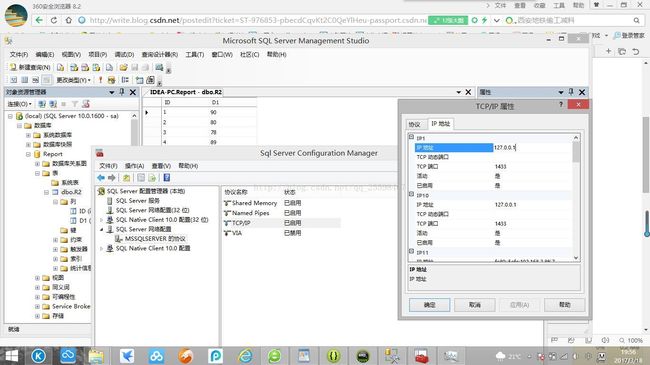Click the question mark in TCP/IP properties title bar
650x365 pixels.
tap(561, 105)
